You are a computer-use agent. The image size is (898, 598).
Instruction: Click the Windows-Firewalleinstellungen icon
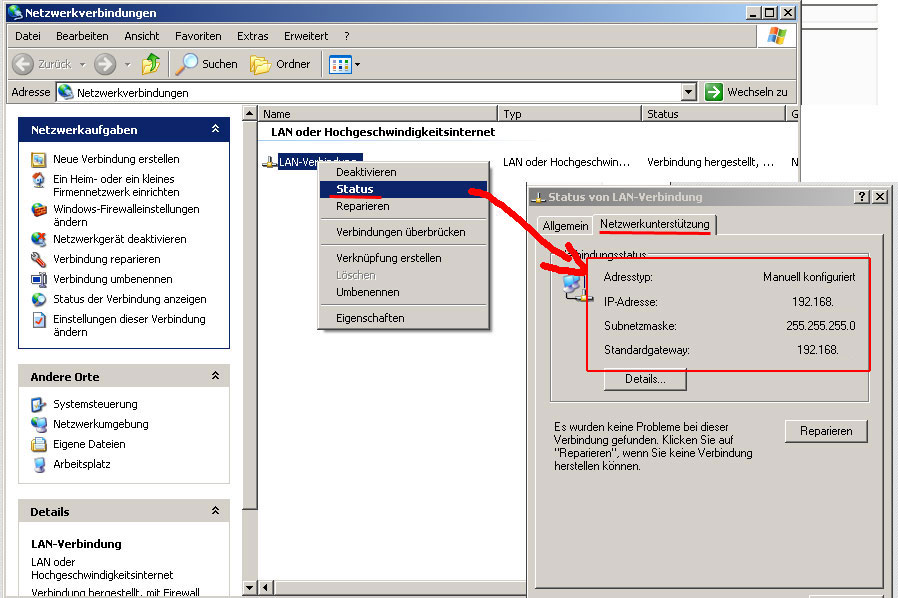[x=38, y=210]
